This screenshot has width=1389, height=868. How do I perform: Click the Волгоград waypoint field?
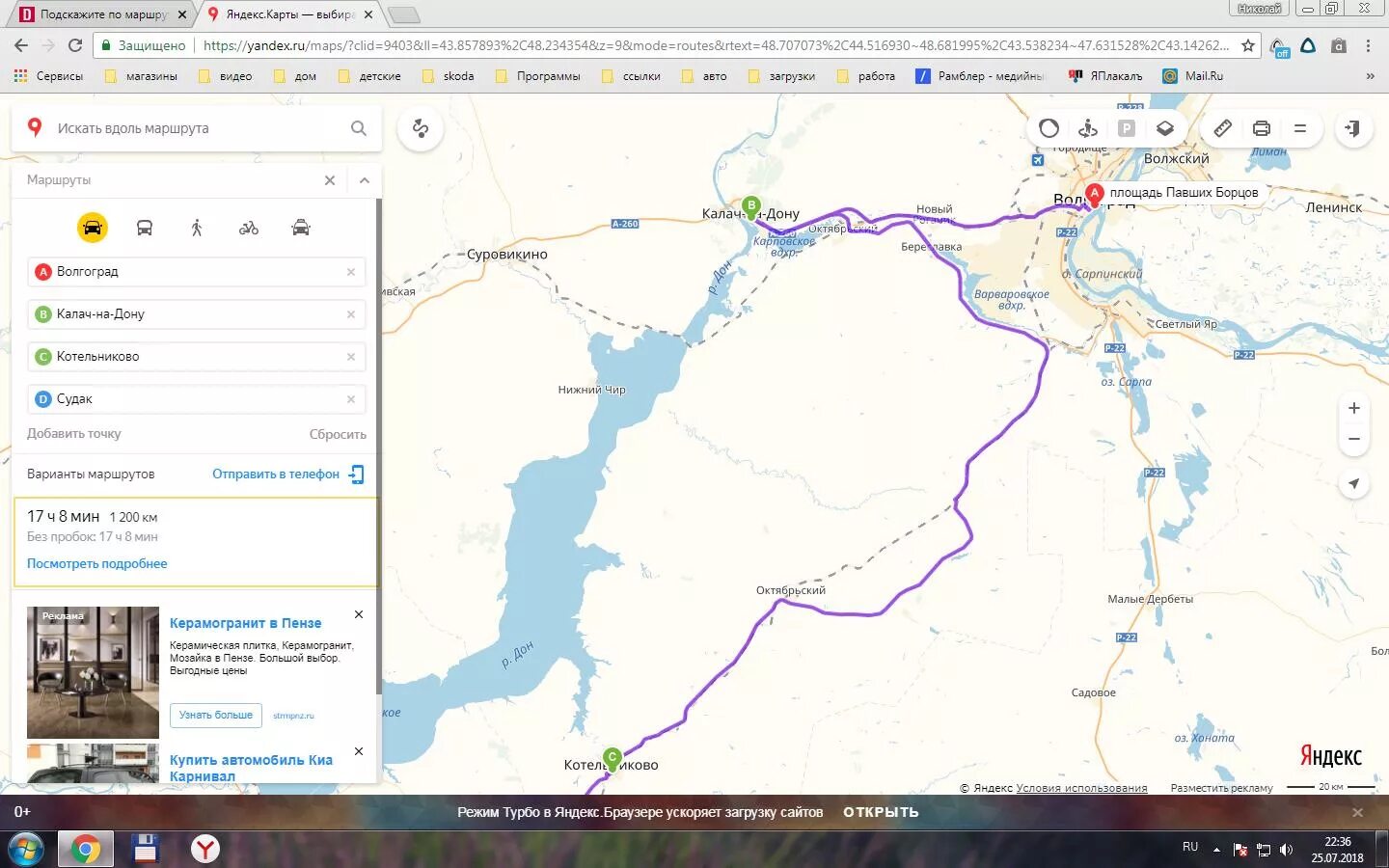click(x=197, y=272)
